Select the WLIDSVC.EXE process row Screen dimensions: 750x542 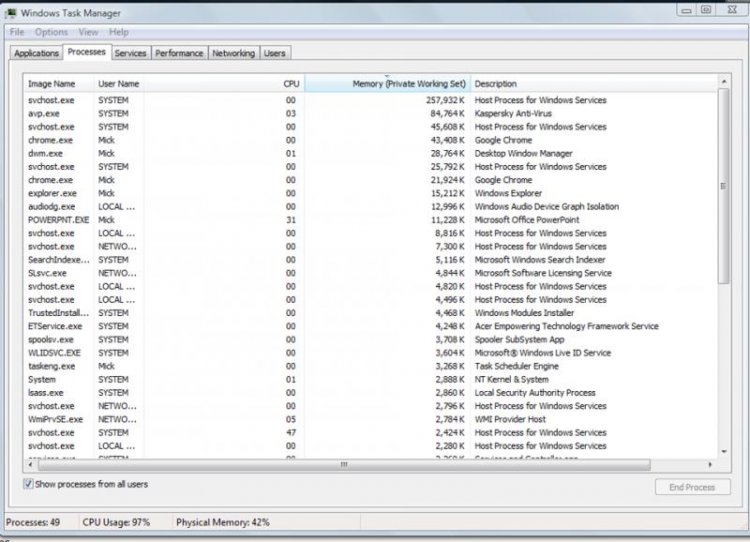click(x=370, y=353)
